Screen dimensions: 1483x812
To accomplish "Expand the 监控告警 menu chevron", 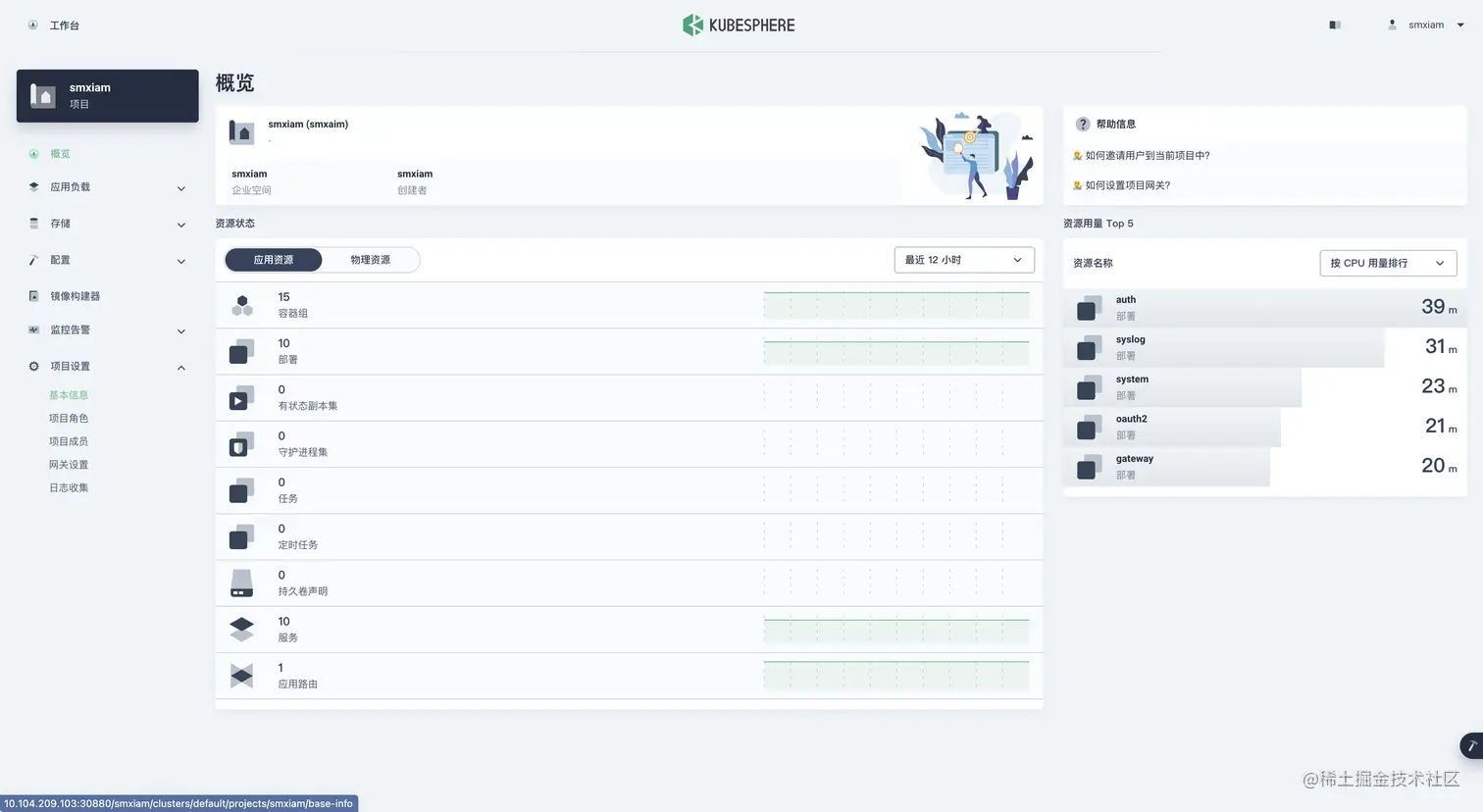I will tap(180, 331).
